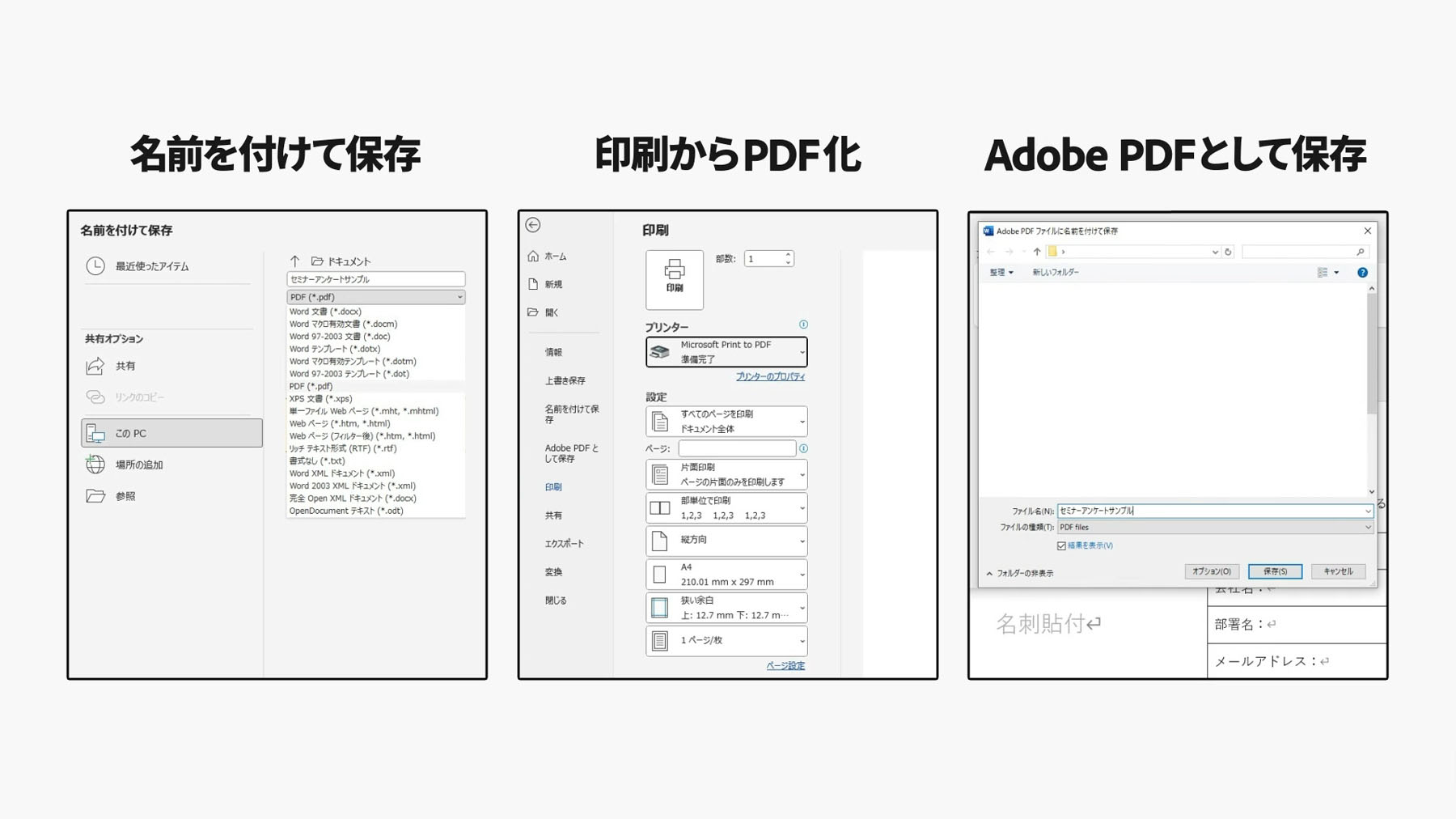
Task: Toggle the 結果を表示 checkbox
Action: click(x=1061, y=546)
